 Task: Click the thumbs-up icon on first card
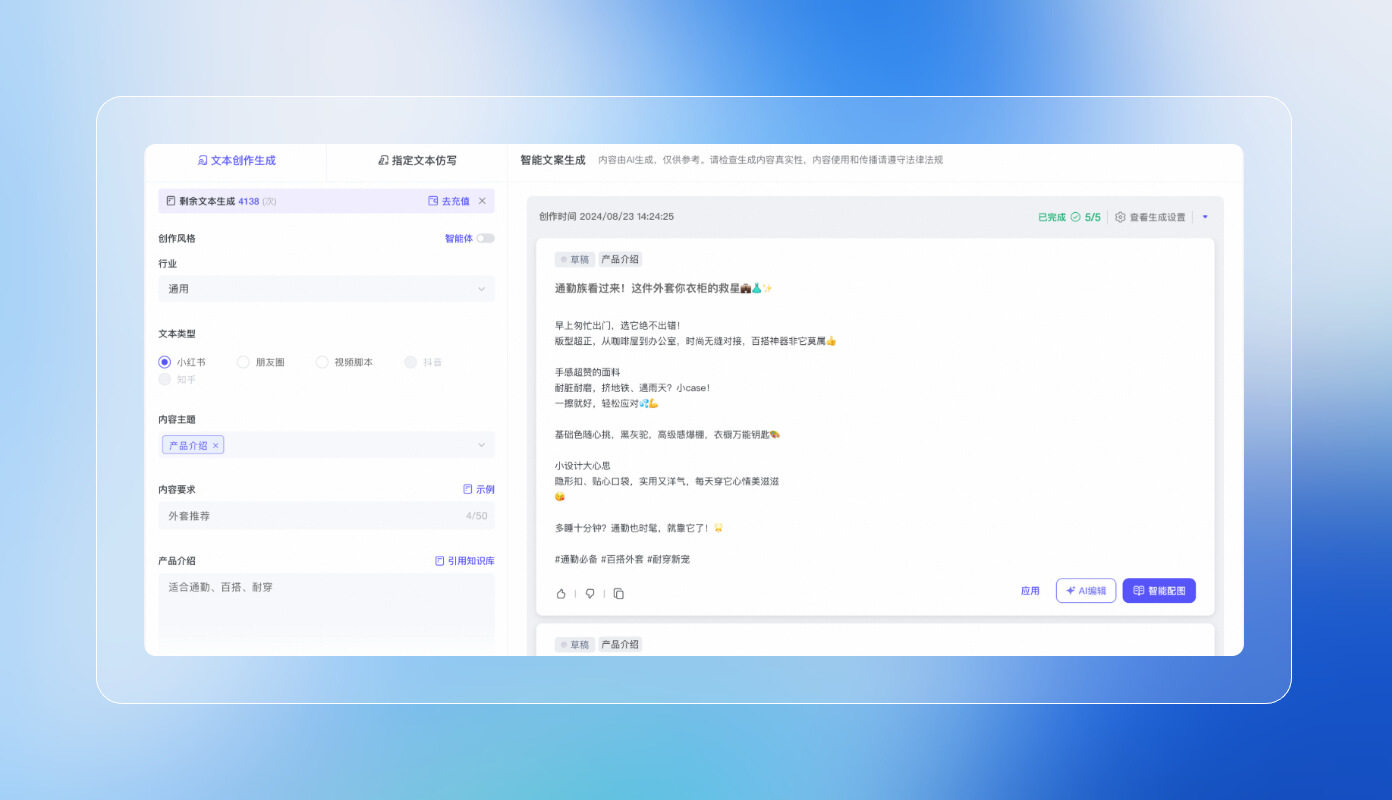click(x=561, y=593)
